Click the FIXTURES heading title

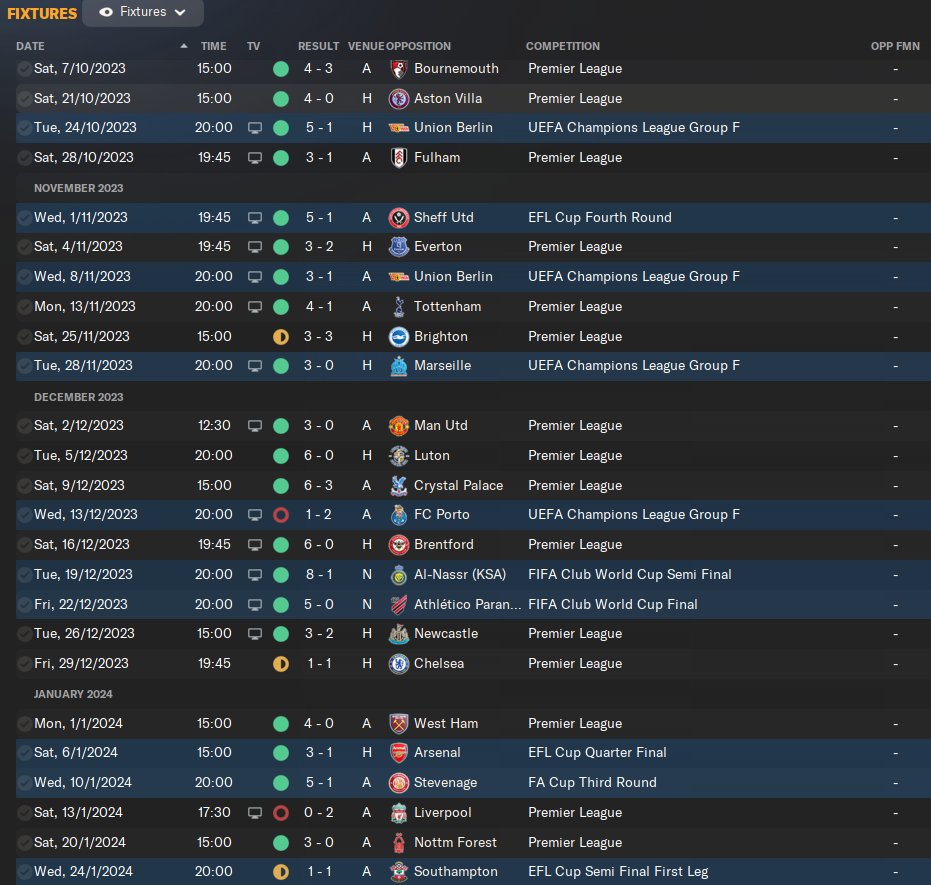coord(42,14)
